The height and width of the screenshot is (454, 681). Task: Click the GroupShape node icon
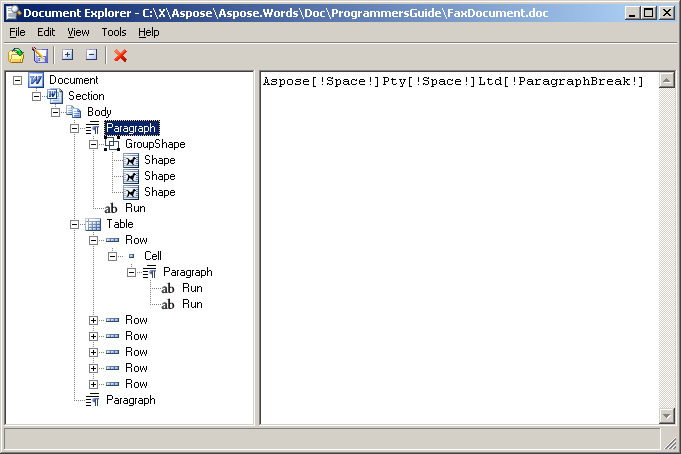tap(112, 144)
